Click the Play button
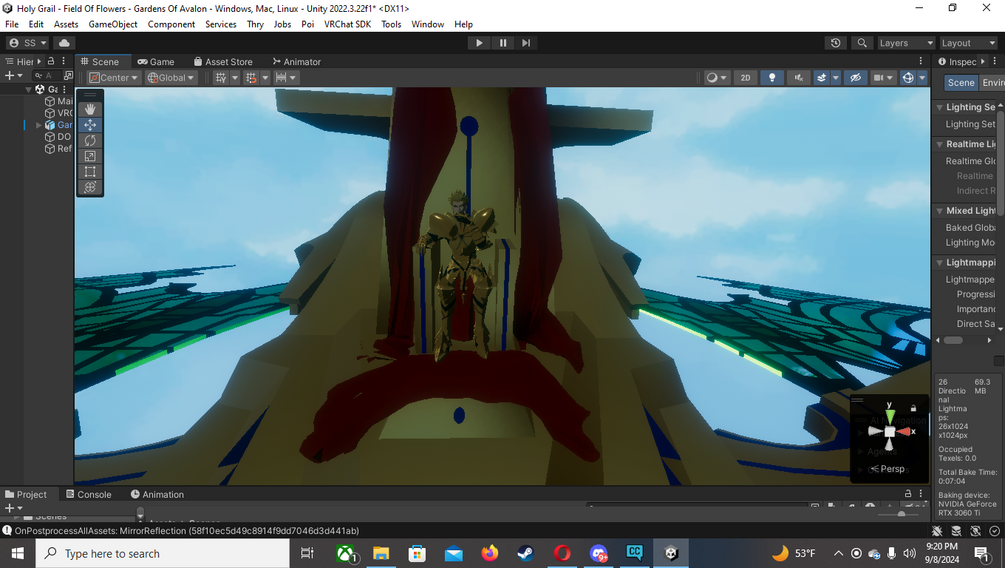Viewport: 1005px width, 568px height. 479,43
